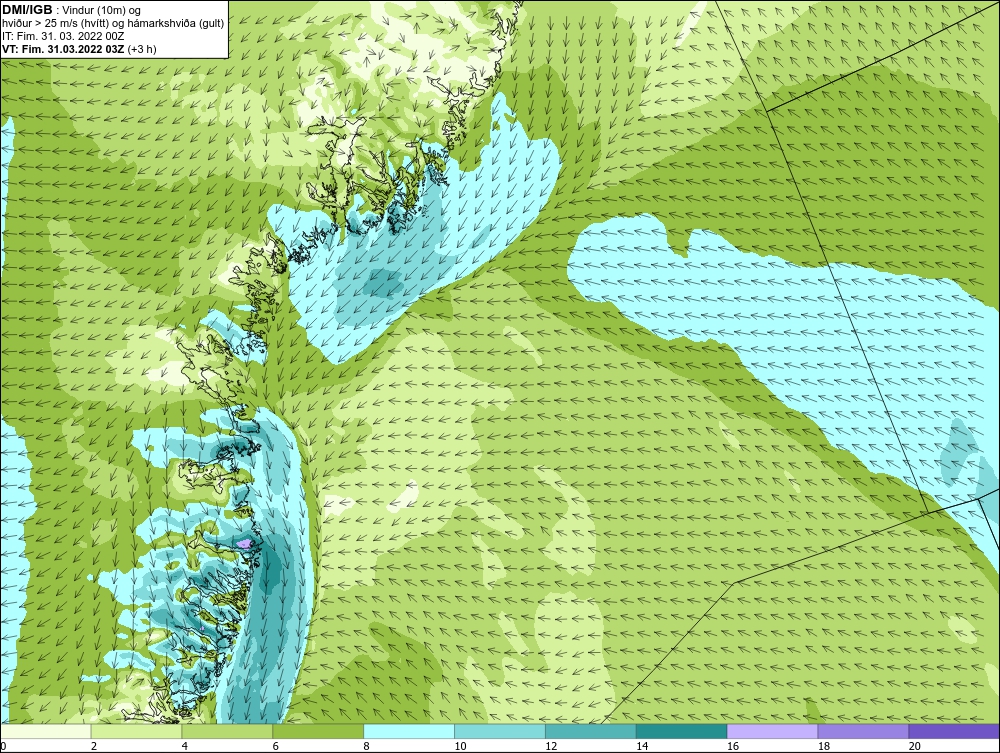Viewport: 1000px width, 753px height.
Task: Click the 0–2 m/s palest legend swatch
Action: pyautogui.click(x=46, y=731)
